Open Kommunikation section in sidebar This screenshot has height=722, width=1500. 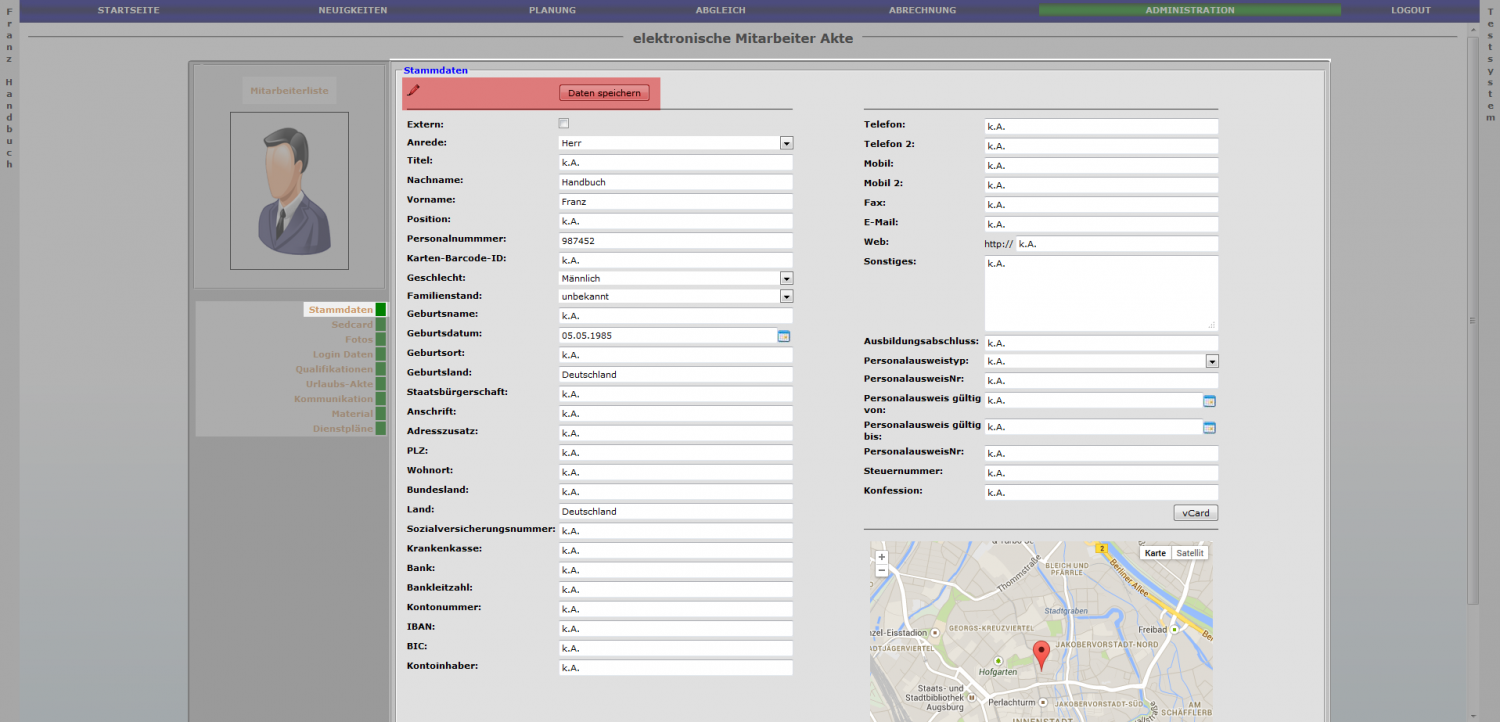pyautogui.click(x=333, y=399)
